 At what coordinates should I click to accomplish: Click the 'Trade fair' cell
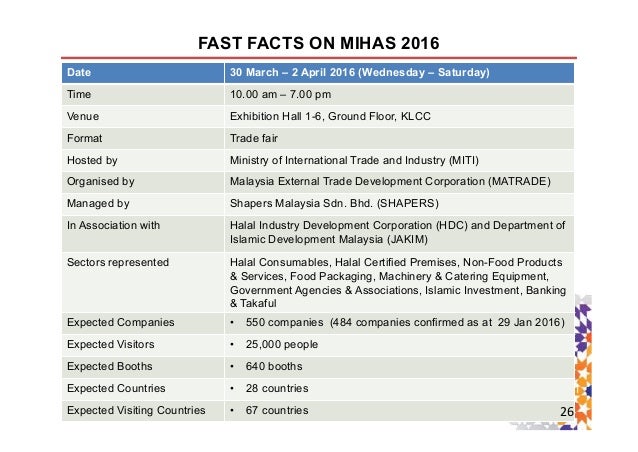[399, 138]
